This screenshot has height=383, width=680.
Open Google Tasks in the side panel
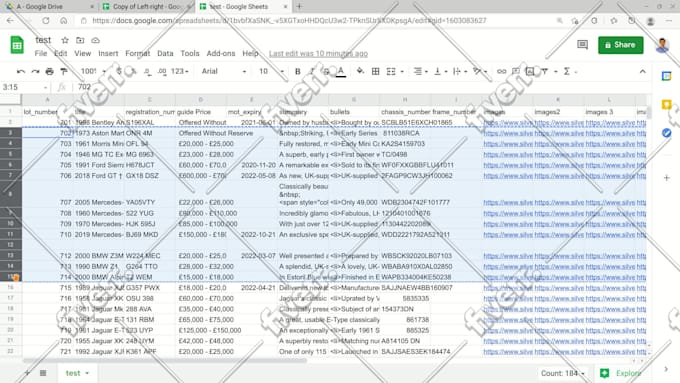click(x=667, y=133)
